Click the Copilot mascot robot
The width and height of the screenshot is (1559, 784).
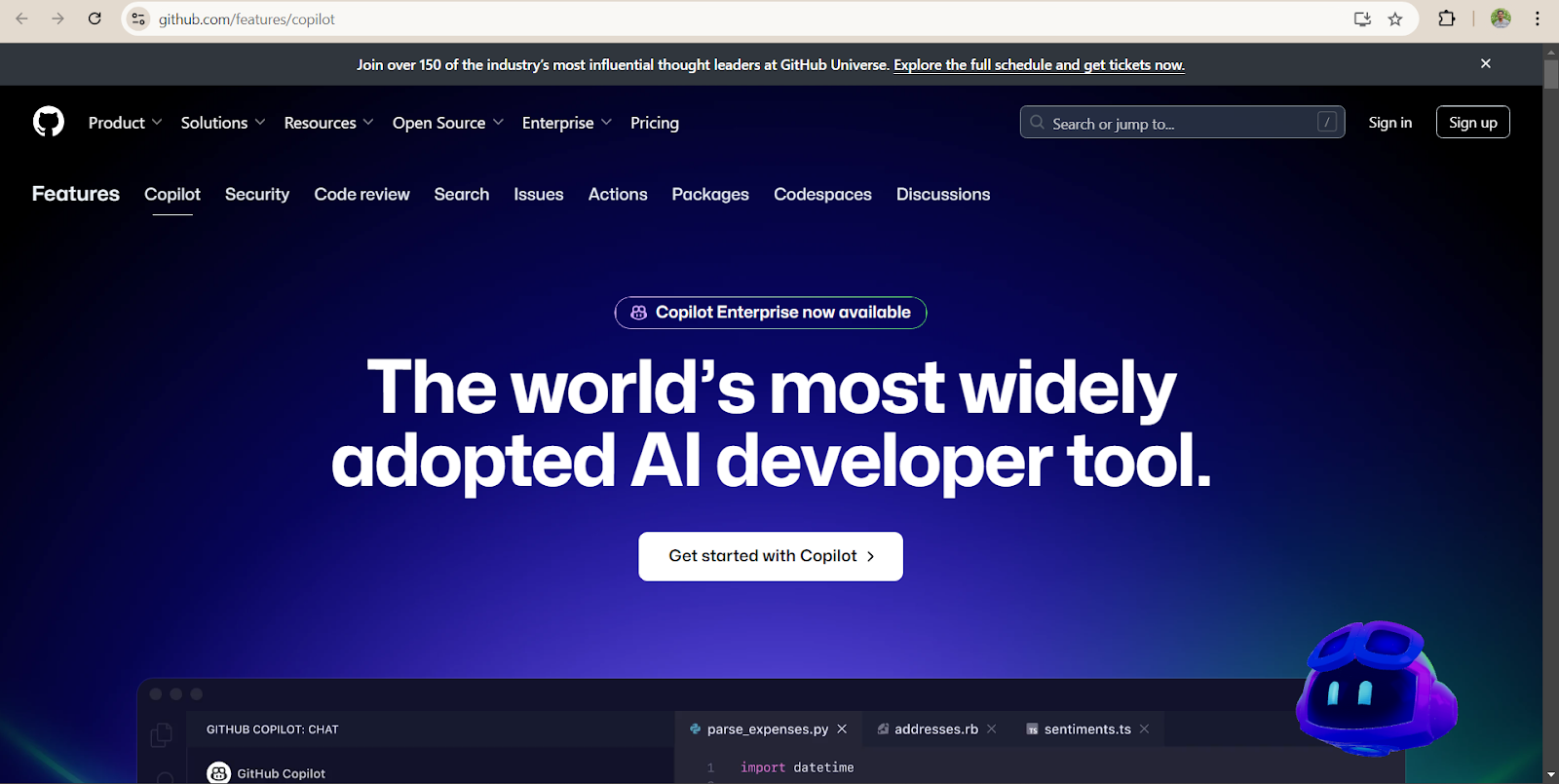click(x=1376, y=689)
